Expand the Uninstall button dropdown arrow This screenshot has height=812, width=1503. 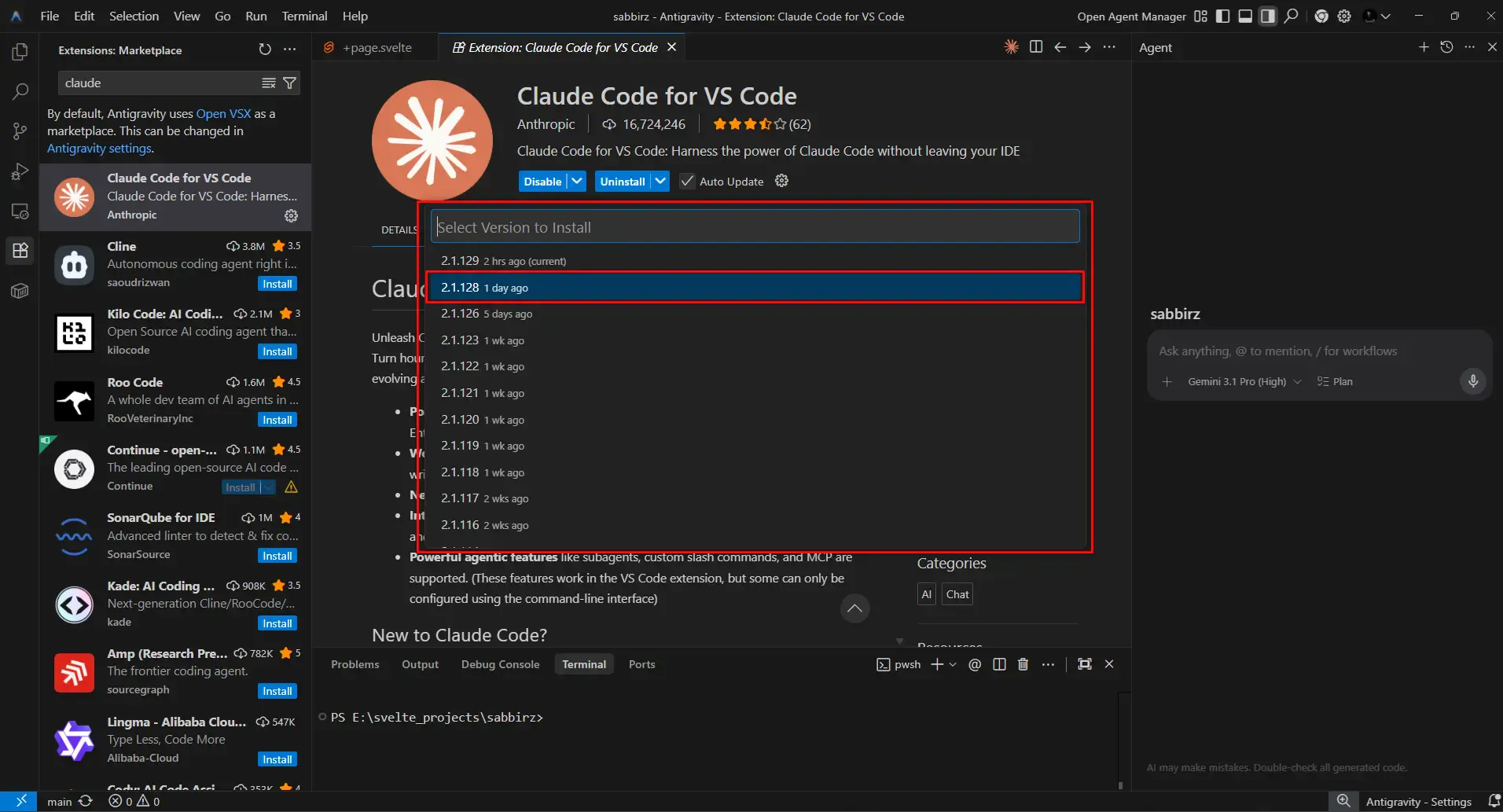[660, 181]
